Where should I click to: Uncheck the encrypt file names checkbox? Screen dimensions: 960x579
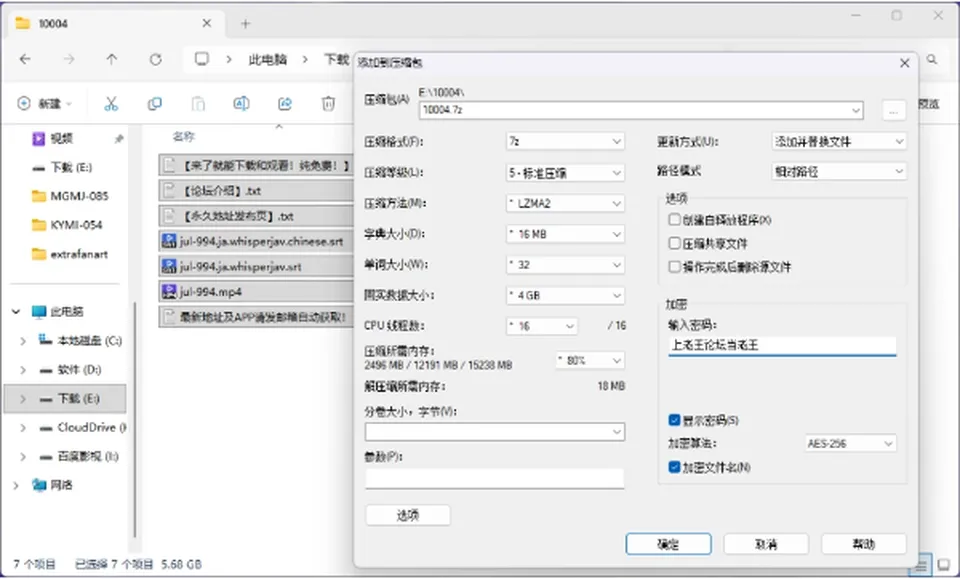pyautogui.click(x=675, y=468)
